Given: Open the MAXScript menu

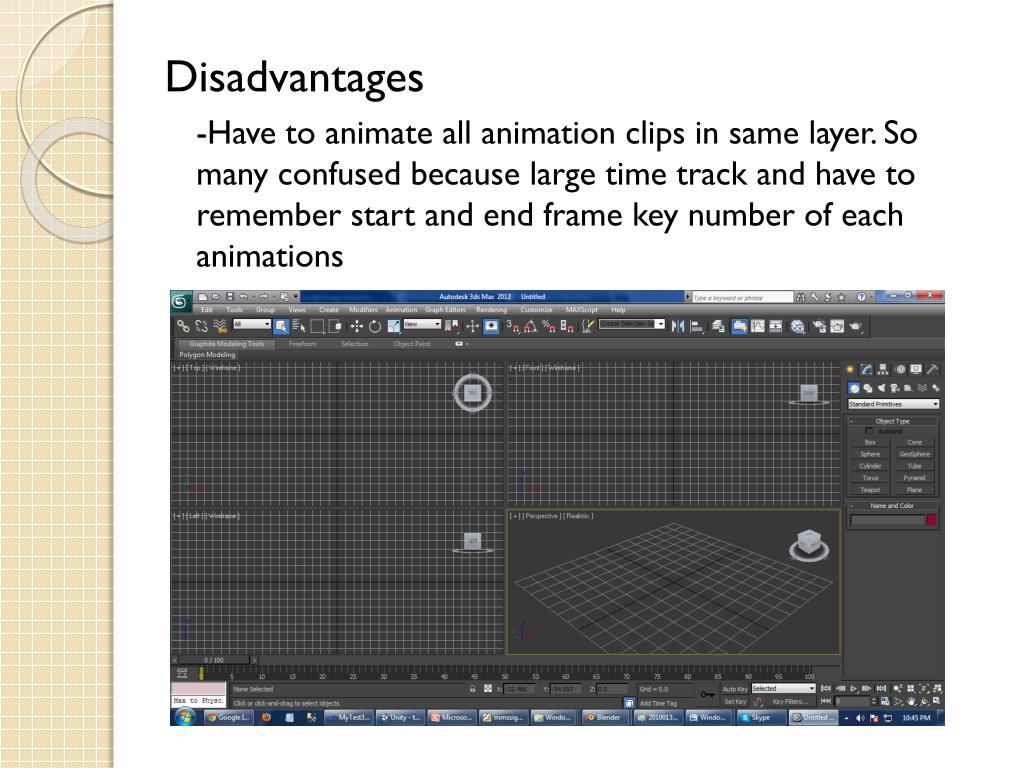Looking at the screenshot, I should (581, 310).
